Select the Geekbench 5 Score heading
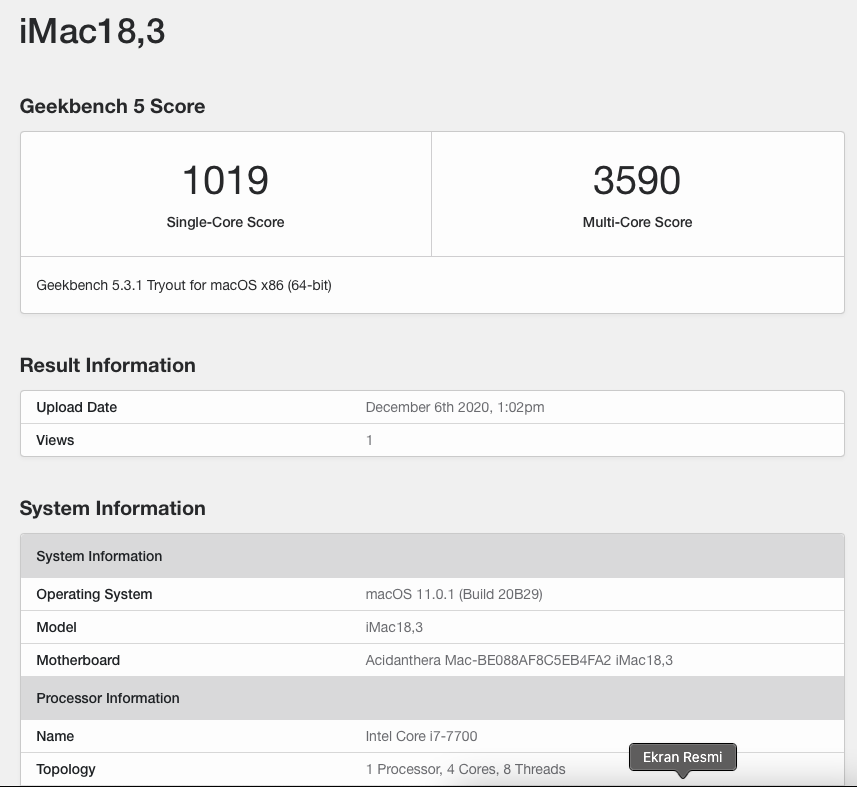This screenshot has height=787, width=857. tap(112, 106)
